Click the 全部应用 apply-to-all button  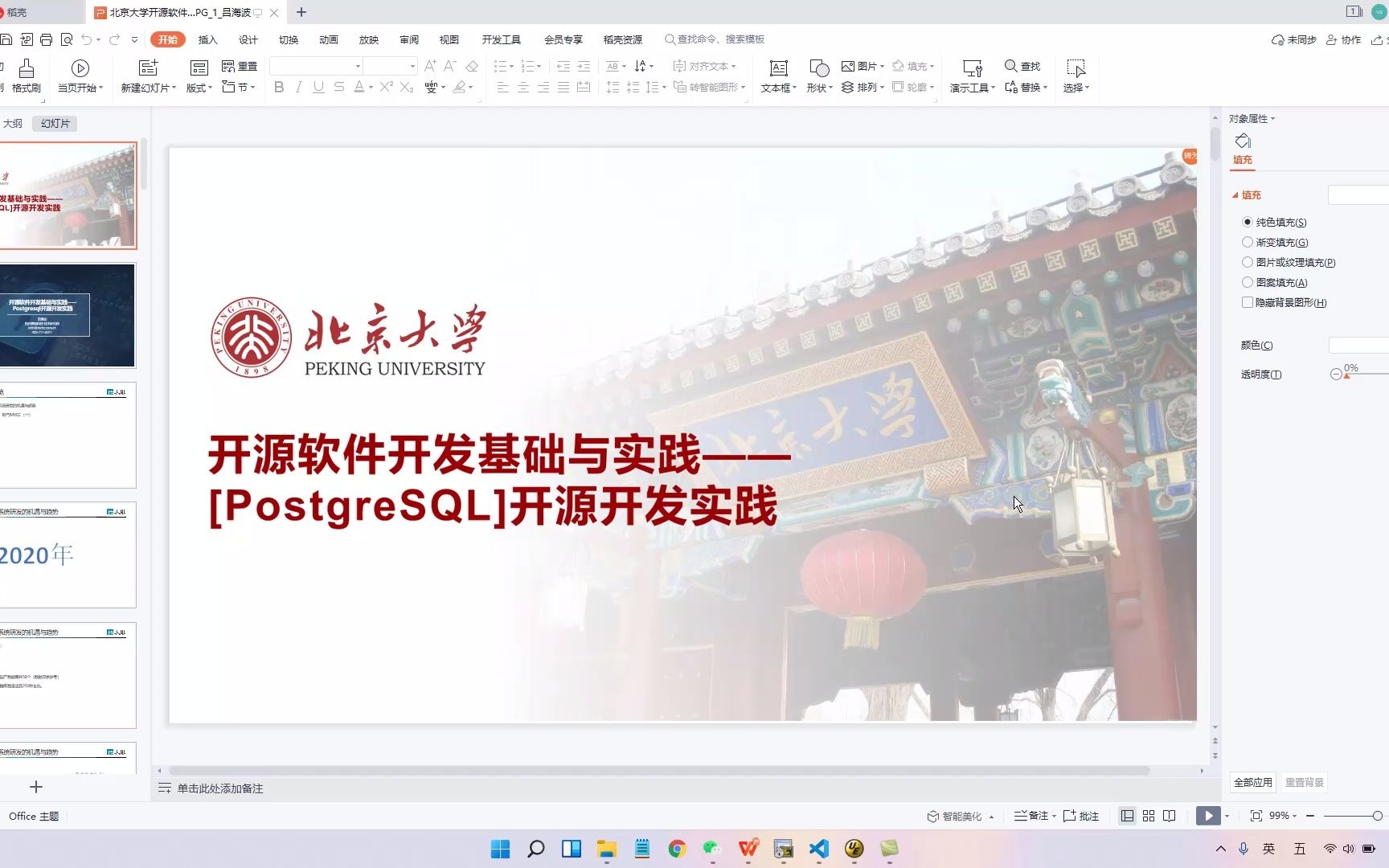(x=1252, y=781)
